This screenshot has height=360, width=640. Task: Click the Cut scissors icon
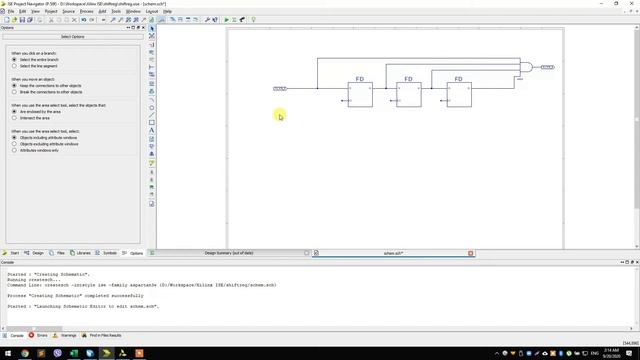click(51, 20)
